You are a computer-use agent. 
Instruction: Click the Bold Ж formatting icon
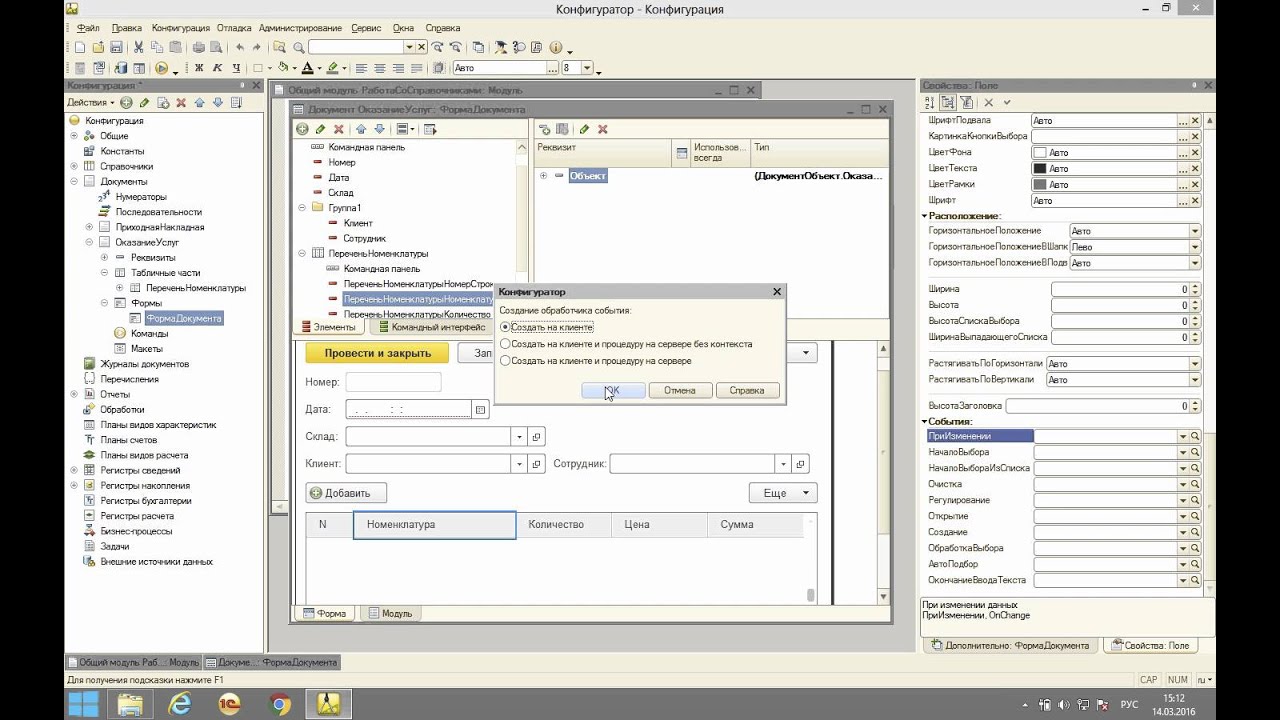(199, 68)
